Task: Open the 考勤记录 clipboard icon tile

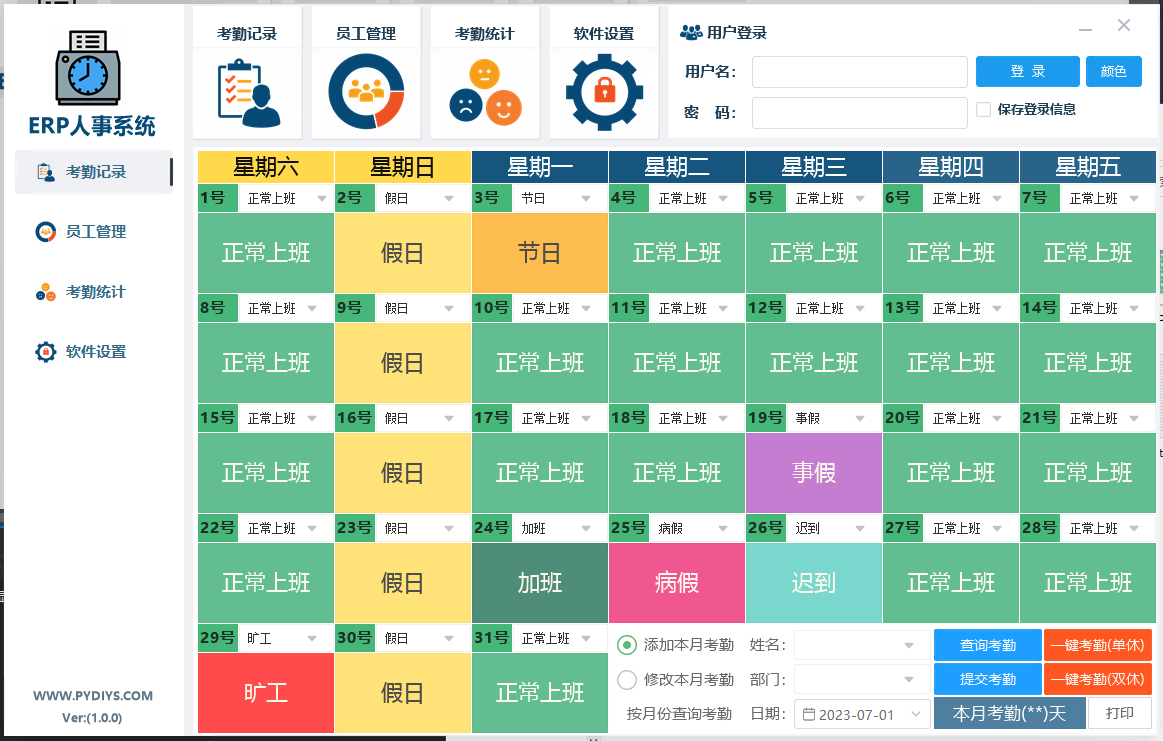Action: pos(247,92)
